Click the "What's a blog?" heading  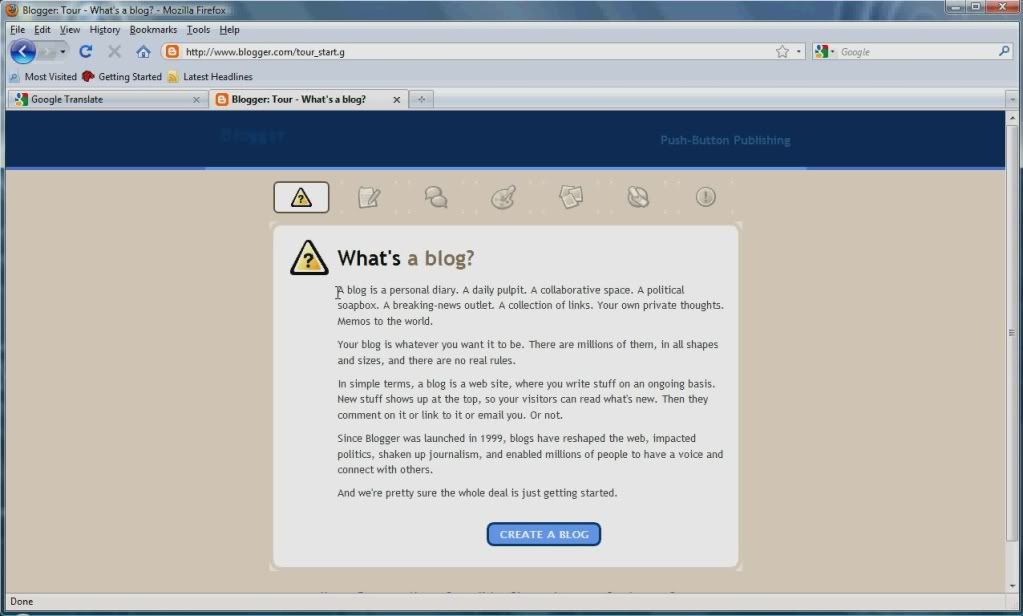click(x=405, y=258)
